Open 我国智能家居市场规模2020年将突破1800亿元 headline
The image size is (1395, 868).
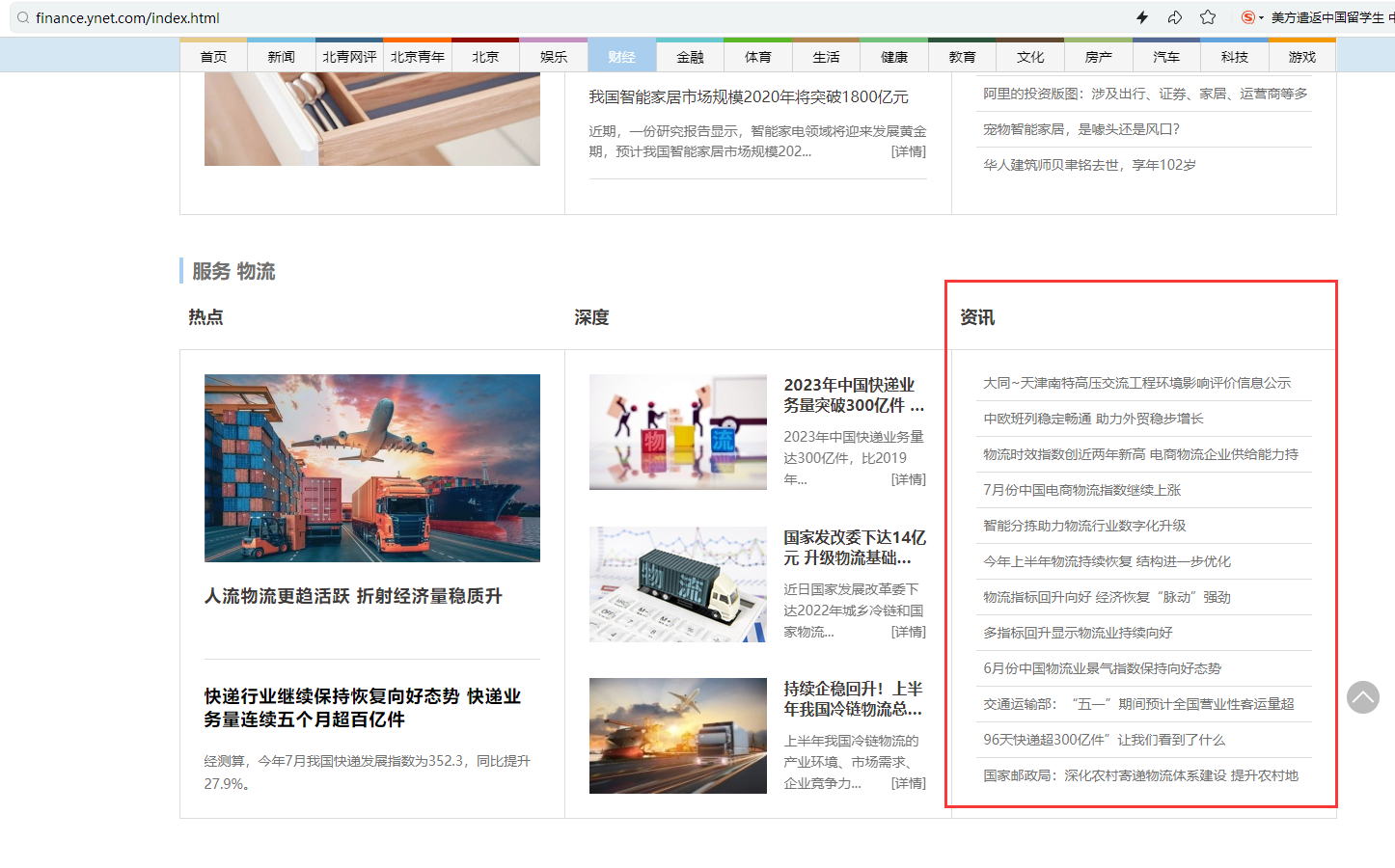point(749,96)
